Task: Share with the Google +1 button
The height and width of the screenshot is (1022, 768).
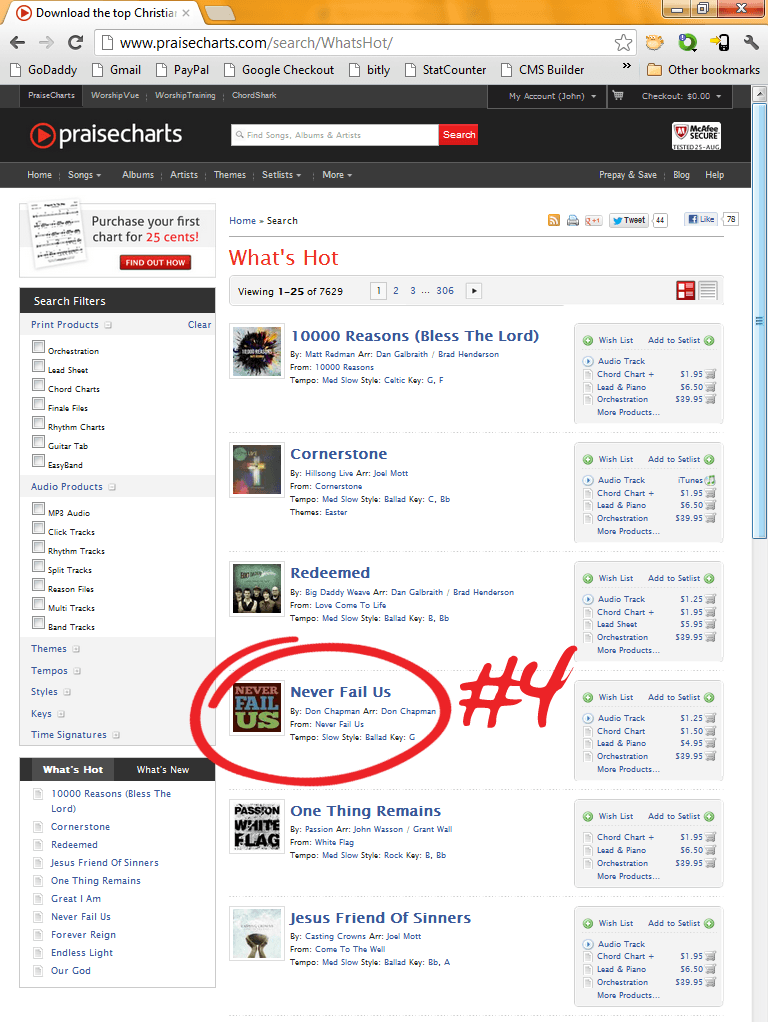Action: 593,220
